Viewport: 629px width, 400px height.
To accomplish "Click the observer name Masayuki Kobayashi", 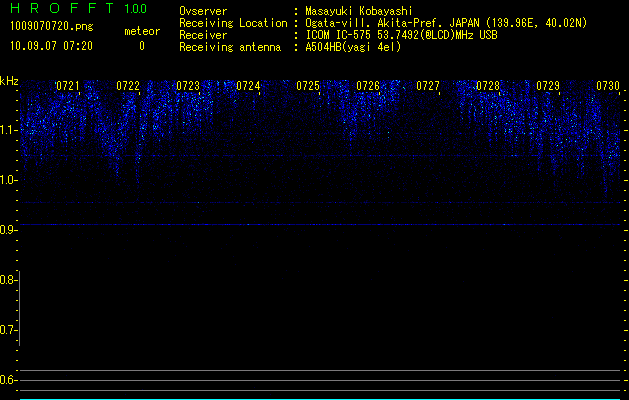I will coord(359,11).
